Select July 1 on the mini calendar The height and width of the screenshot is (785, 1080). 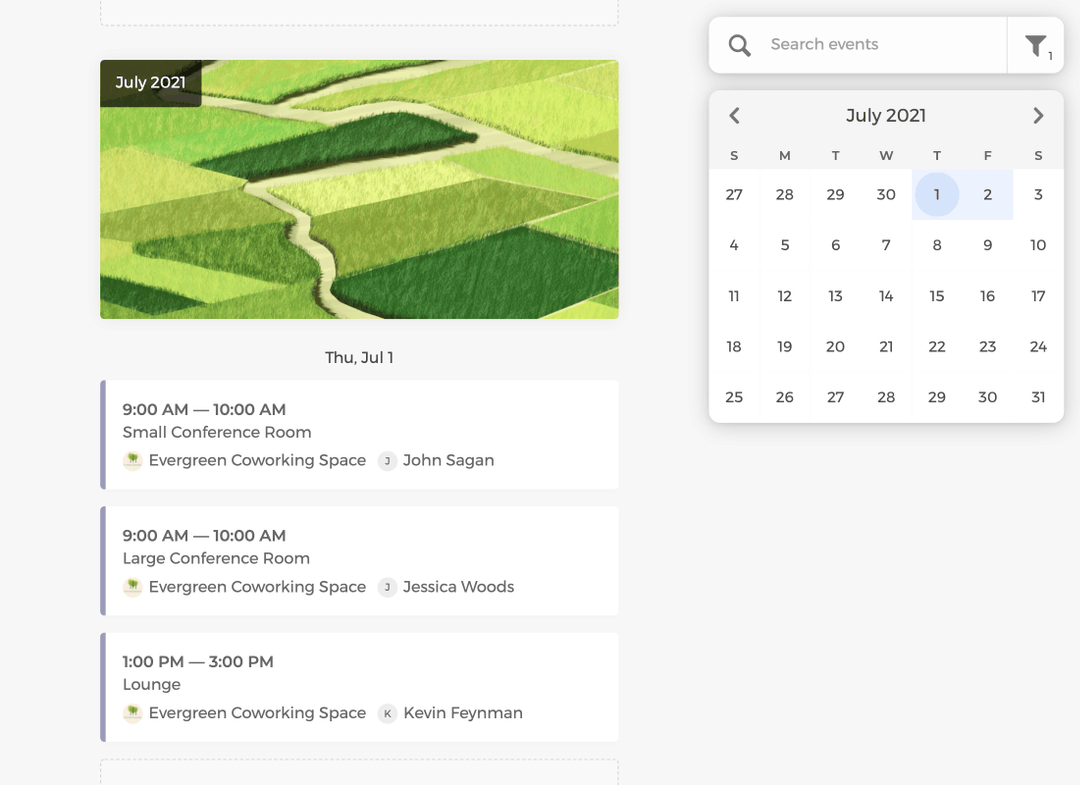pos(937,194)
